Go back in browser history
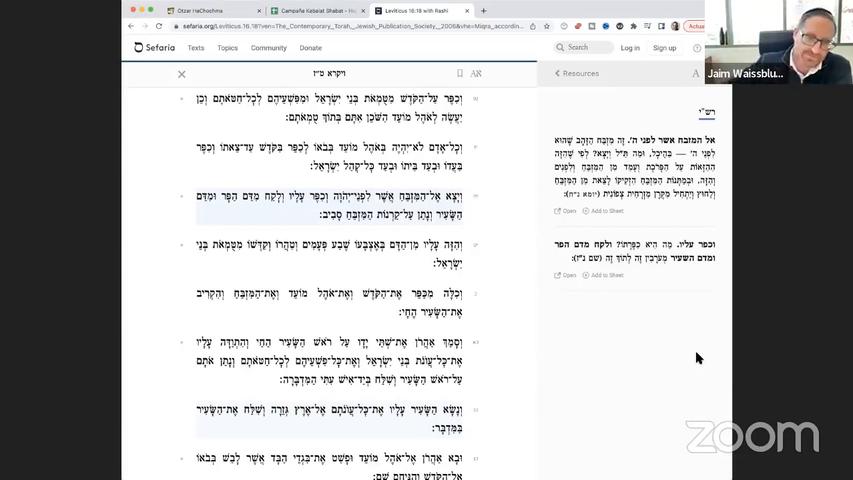Screen dimensions: 853x480 tap(131, 26)
